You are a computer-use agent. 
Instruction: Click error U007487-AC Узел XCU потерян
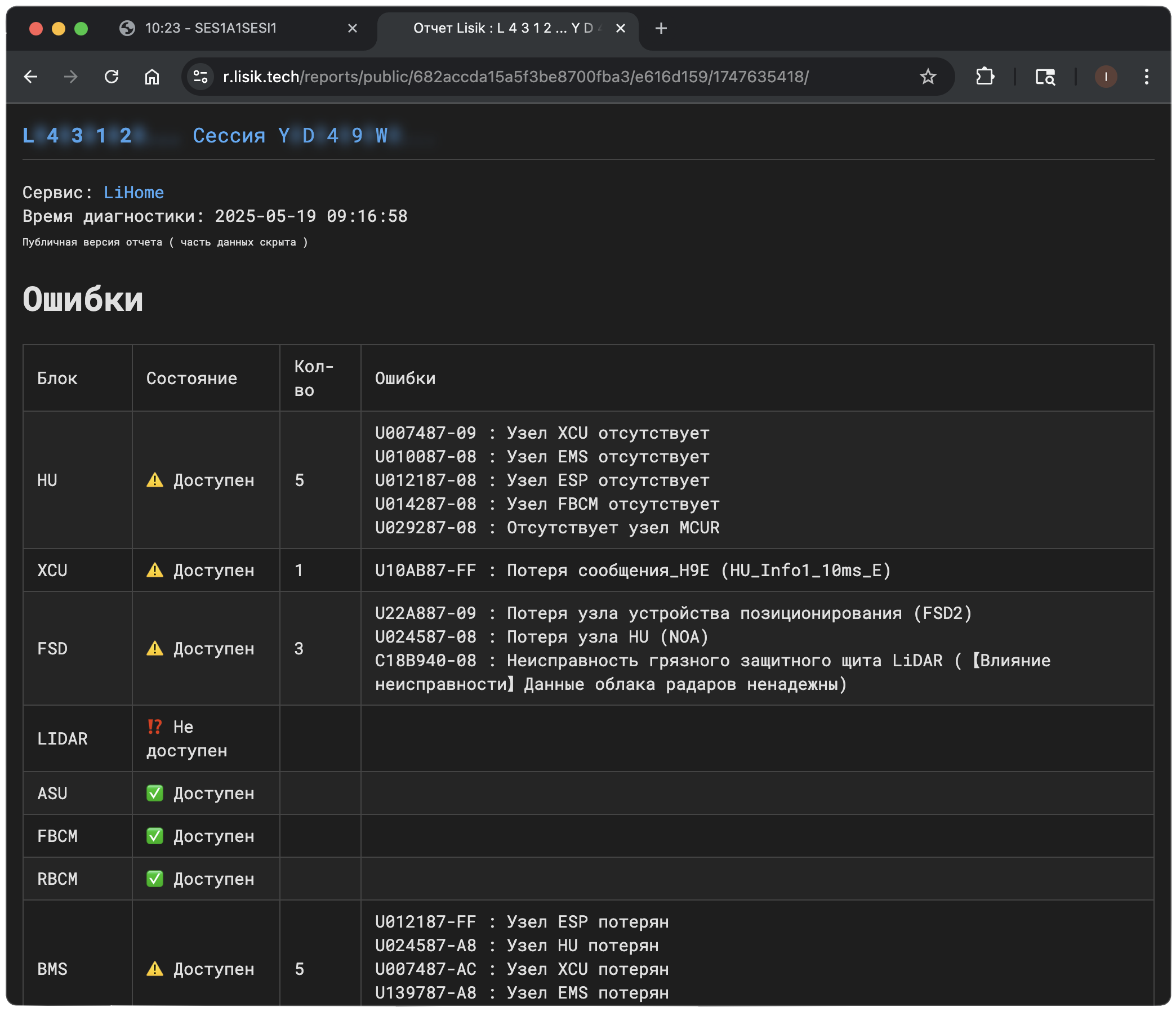coord(522,969)
